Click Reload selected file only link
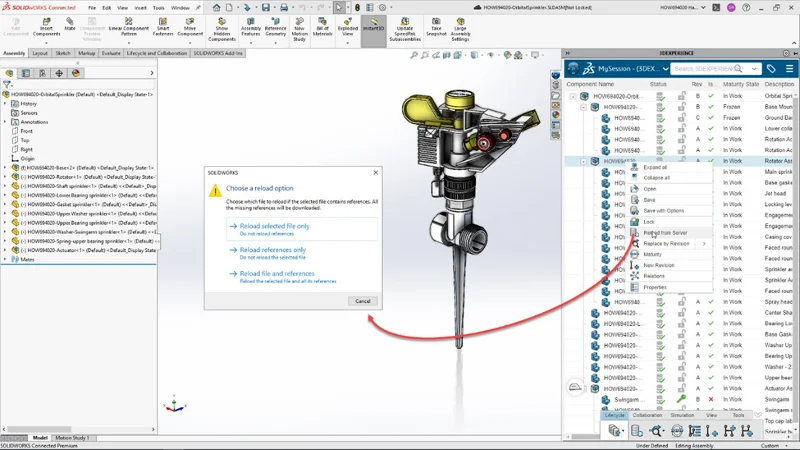Viewport: 800px width, 450px height. (x=275, y=226)
